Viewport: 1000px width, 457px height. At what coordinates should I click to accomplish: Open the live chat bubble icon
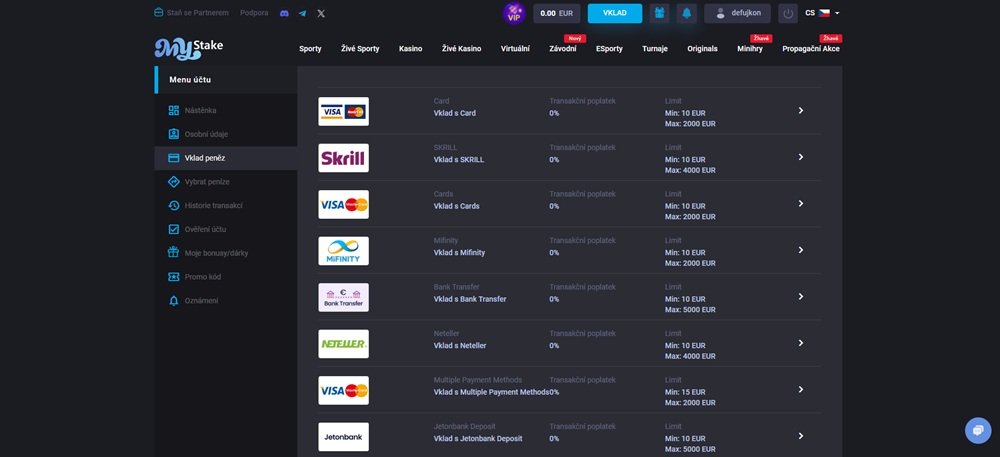pyautogui.click(x=978, y=430)
